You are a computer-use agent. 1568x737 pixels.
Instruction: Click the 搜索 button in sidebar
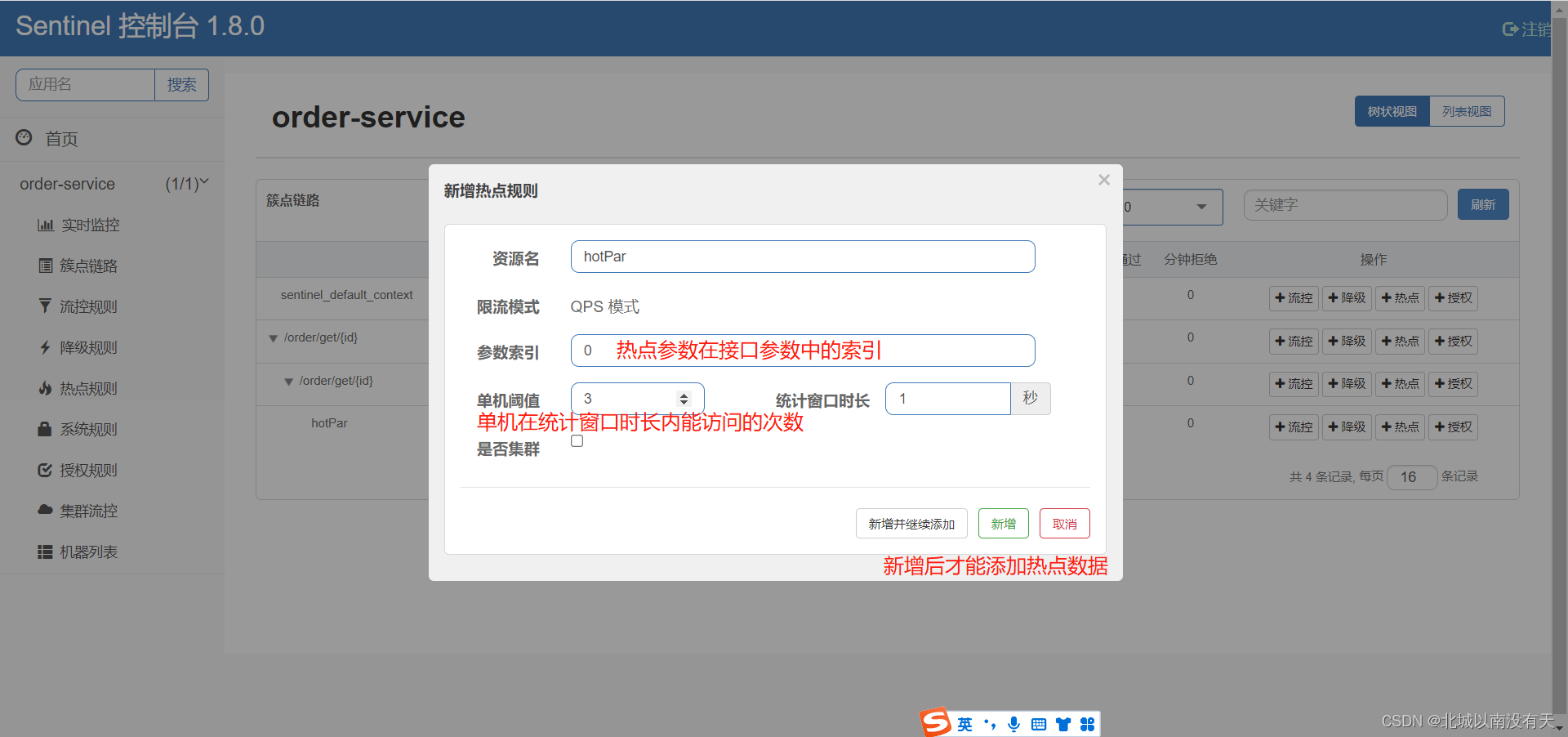(181, 85)
